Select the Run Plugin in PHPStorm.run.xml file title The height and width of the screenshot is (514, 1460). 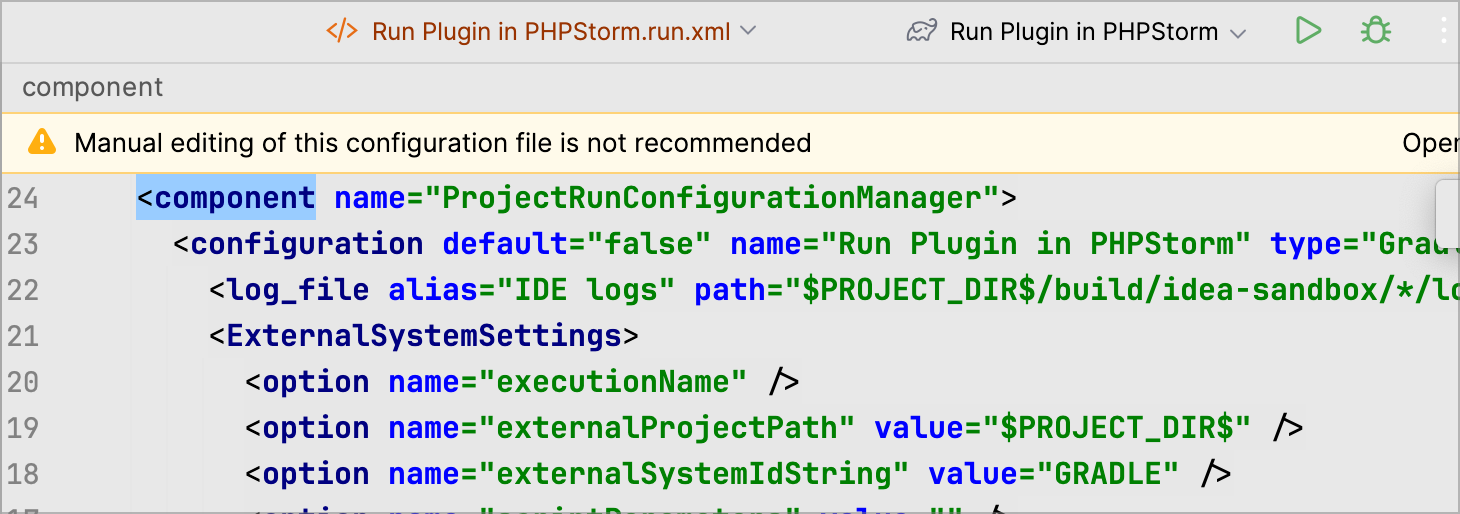coord(552,31)
